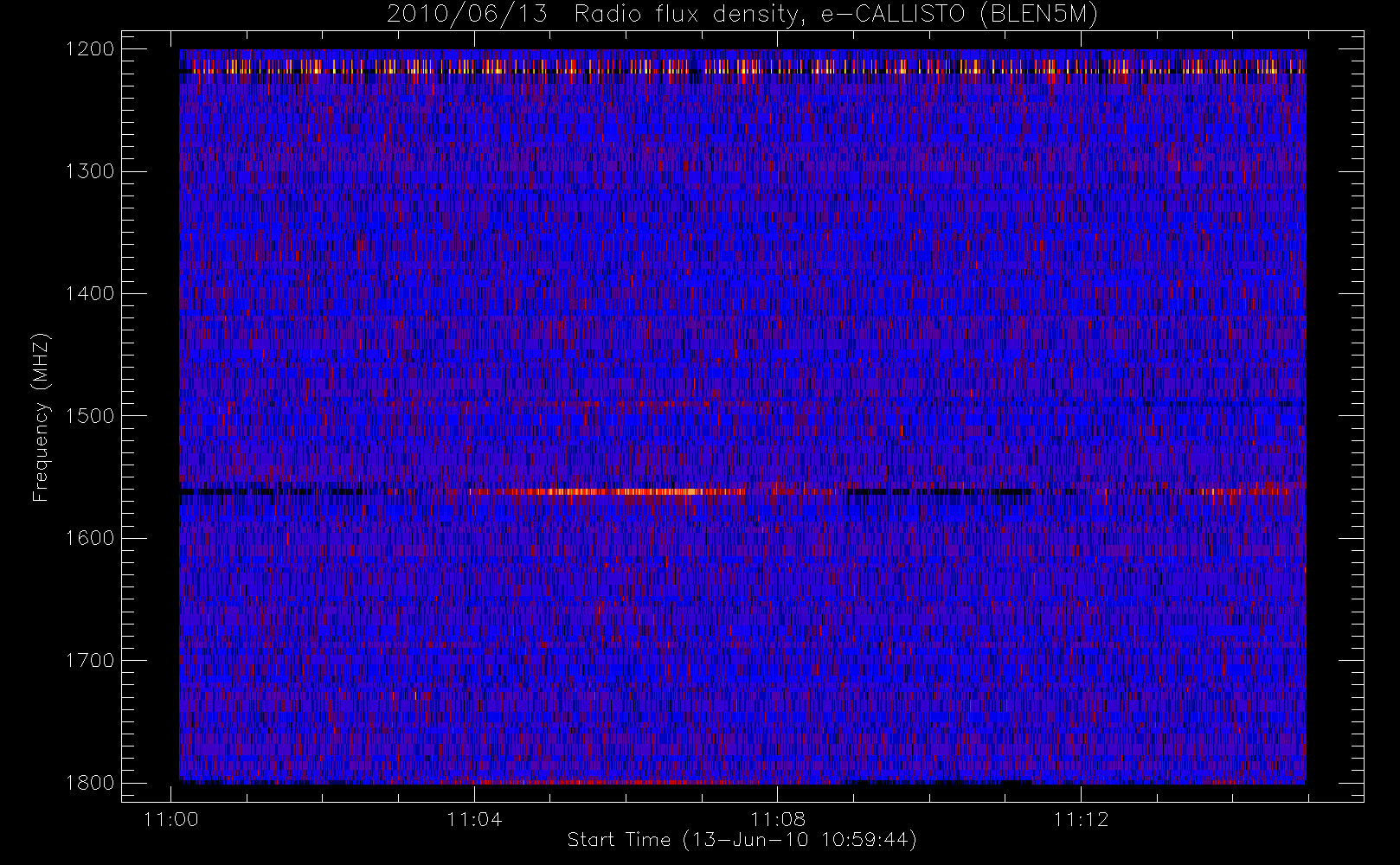Click the '1500' frequency axis label
The width and height of the screenshot is (1400, 865).
(x=90, y=416)
